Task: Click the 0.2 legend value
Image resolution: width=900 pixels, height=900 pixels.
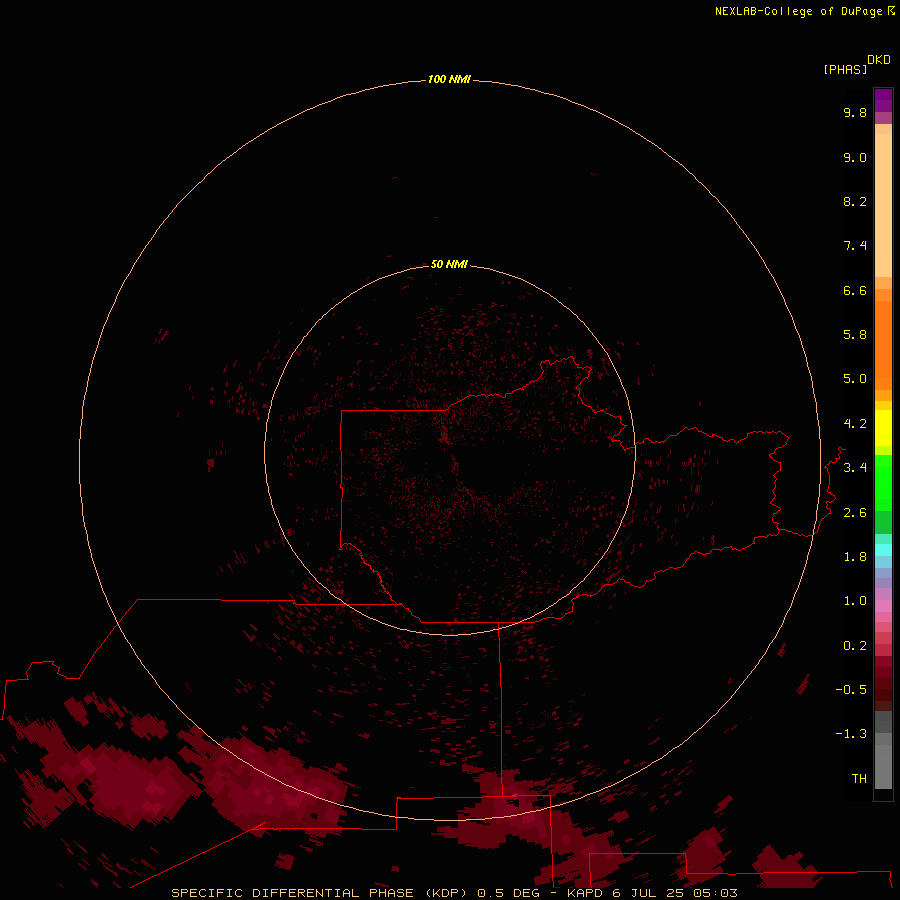Action: (x=855, y=646)
